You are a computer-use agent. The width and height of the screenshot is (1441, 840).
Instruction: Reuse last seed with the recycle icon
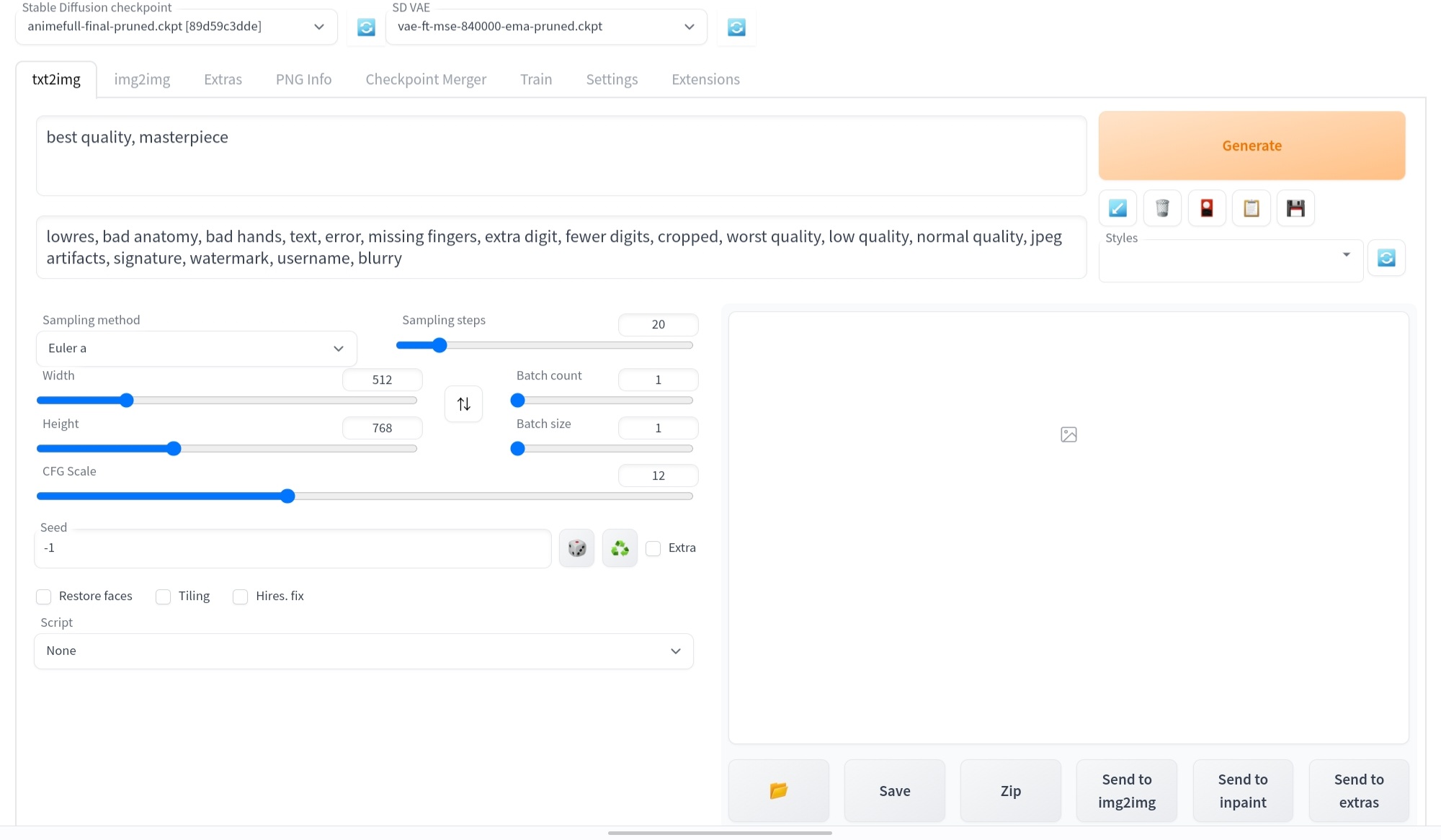[619, 548]
